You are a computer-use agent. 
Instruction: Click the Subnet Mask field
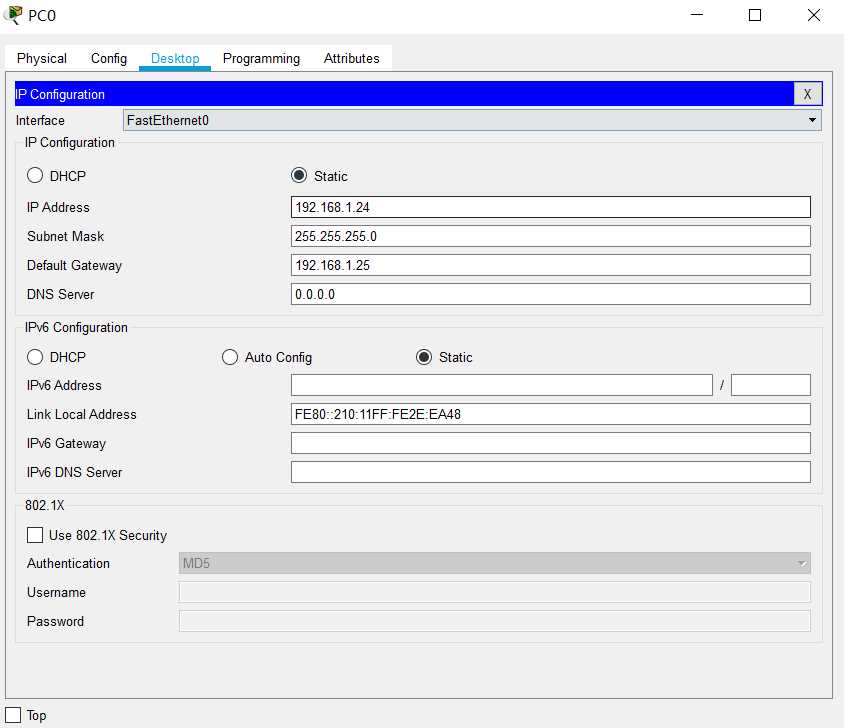[x=551, y=236]
